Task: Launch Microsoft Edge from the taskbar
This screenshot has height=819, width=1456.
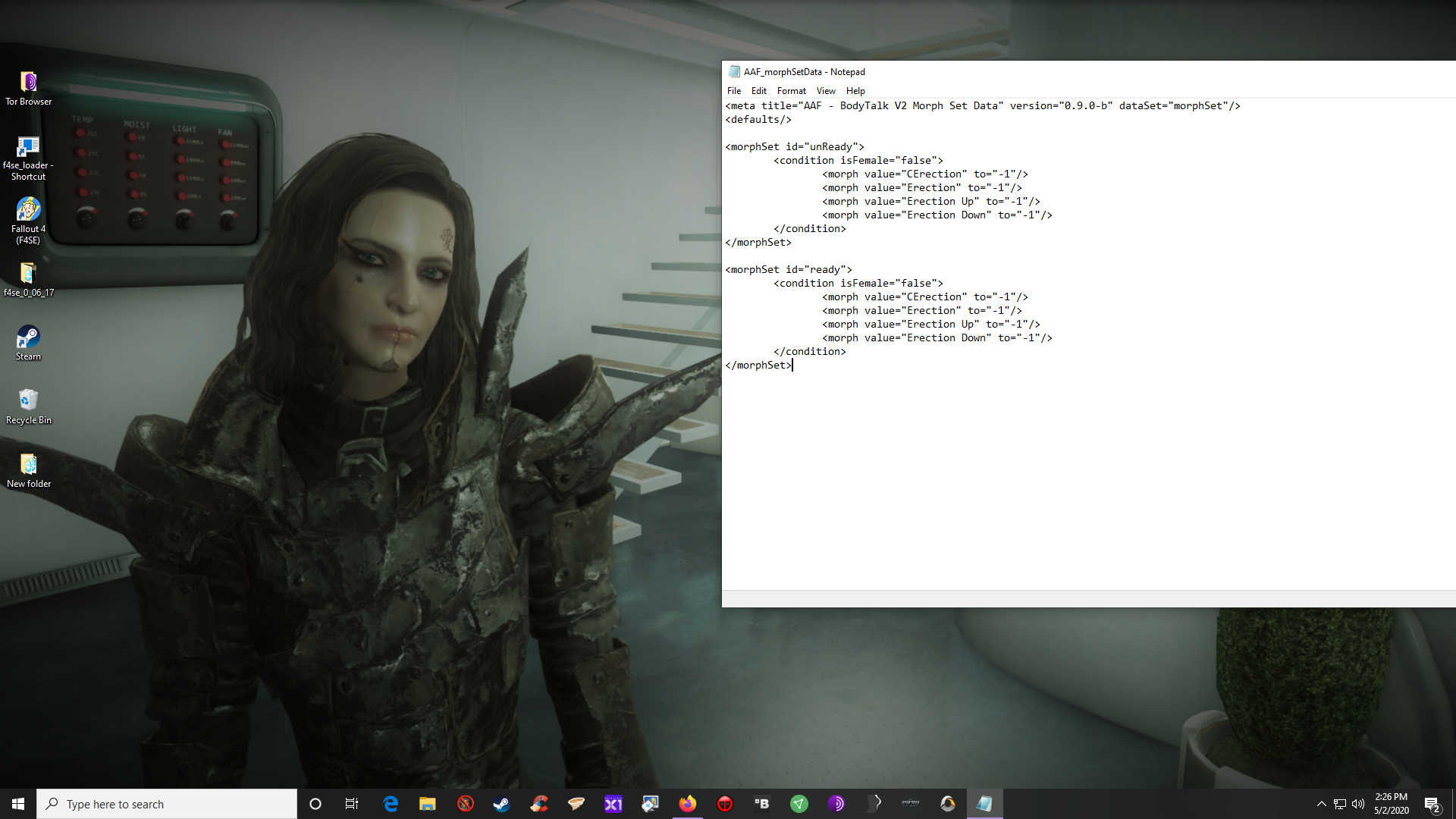Action: click(x=391, y=804)
